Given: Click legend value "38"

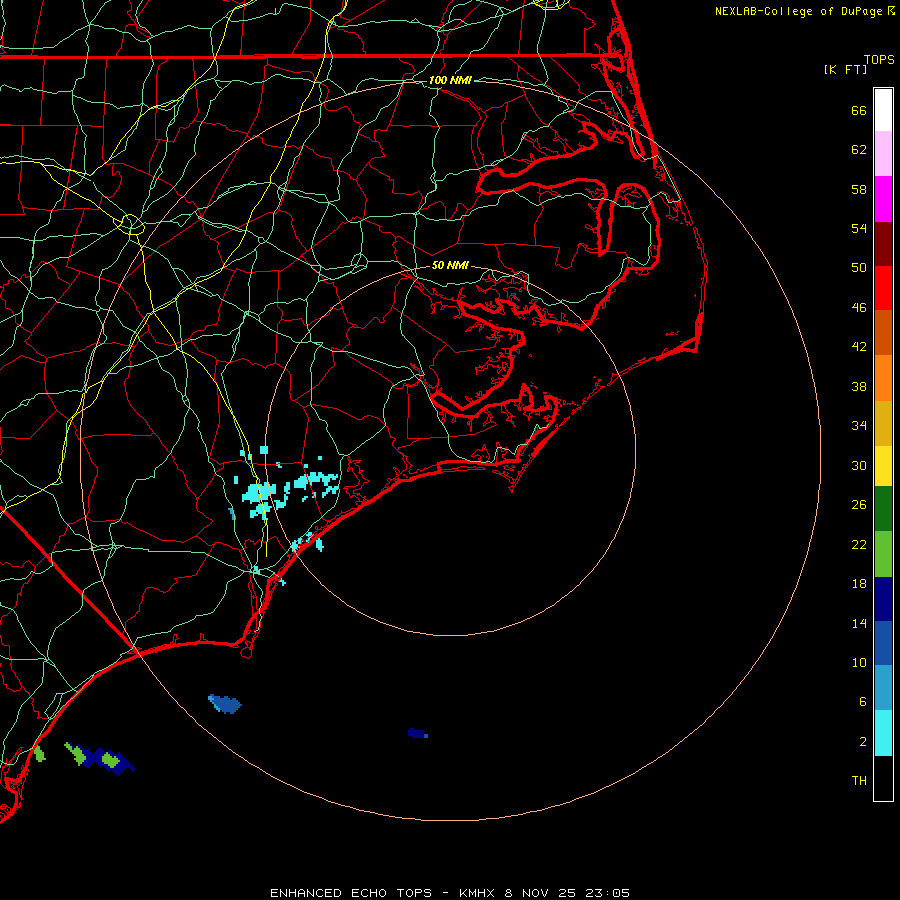Looking at the screenshot, I should point(859,386).
